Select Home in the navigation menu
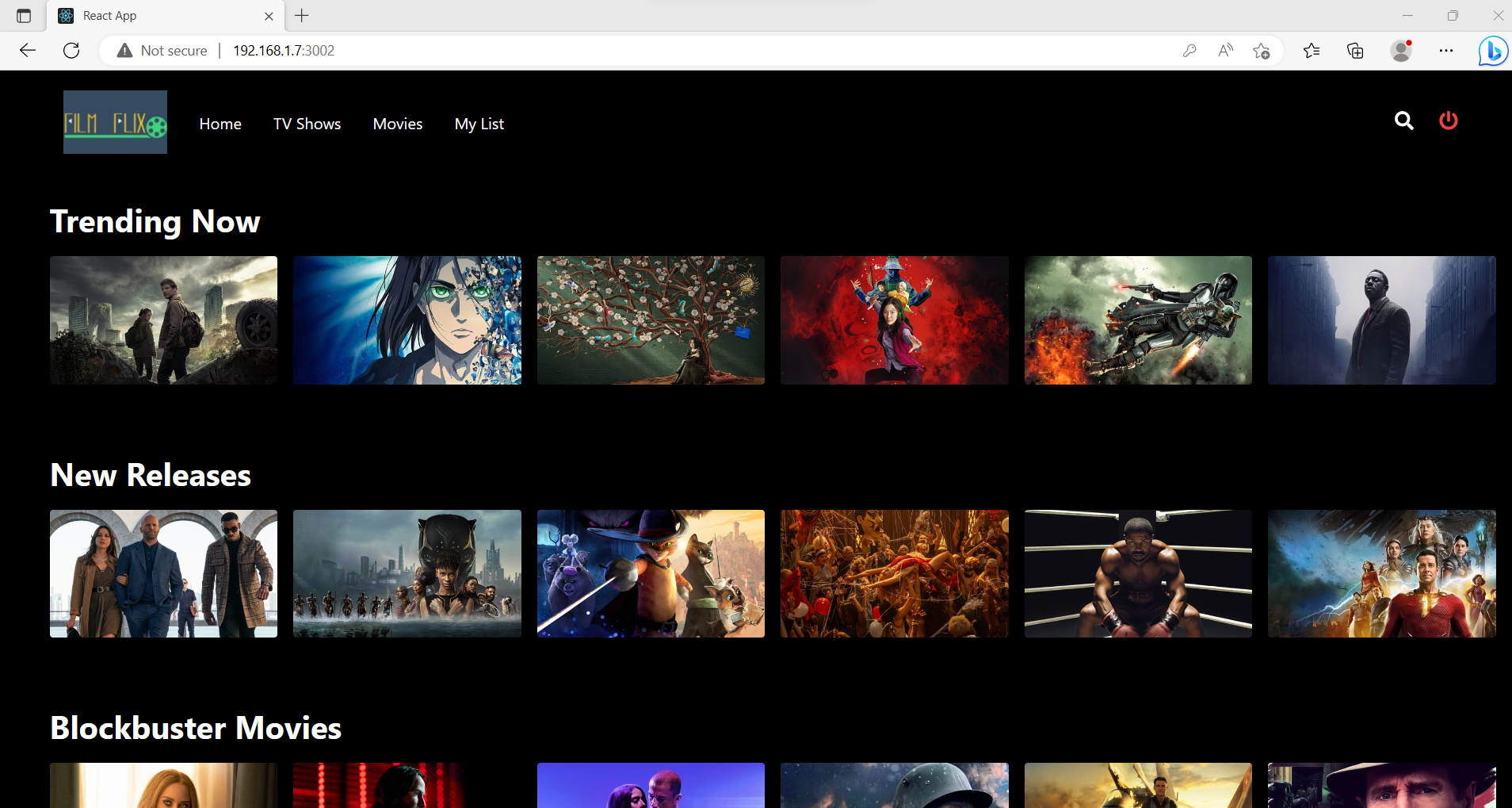This screenshot has height=808, width=1512. (x=220, y=124)
